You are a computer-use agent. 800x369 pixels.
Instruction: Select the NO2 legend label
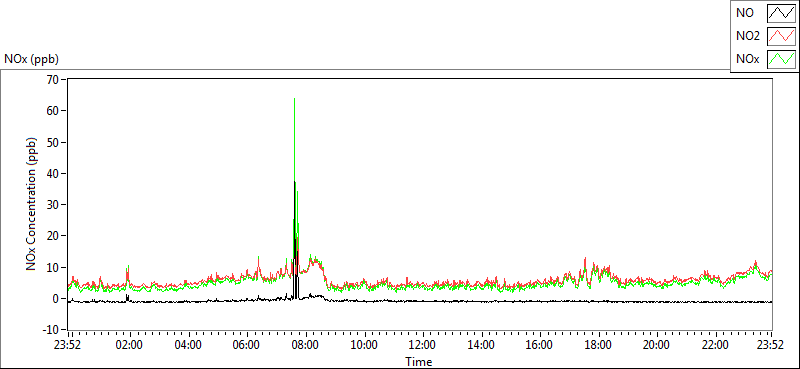[x=747, y=36]
